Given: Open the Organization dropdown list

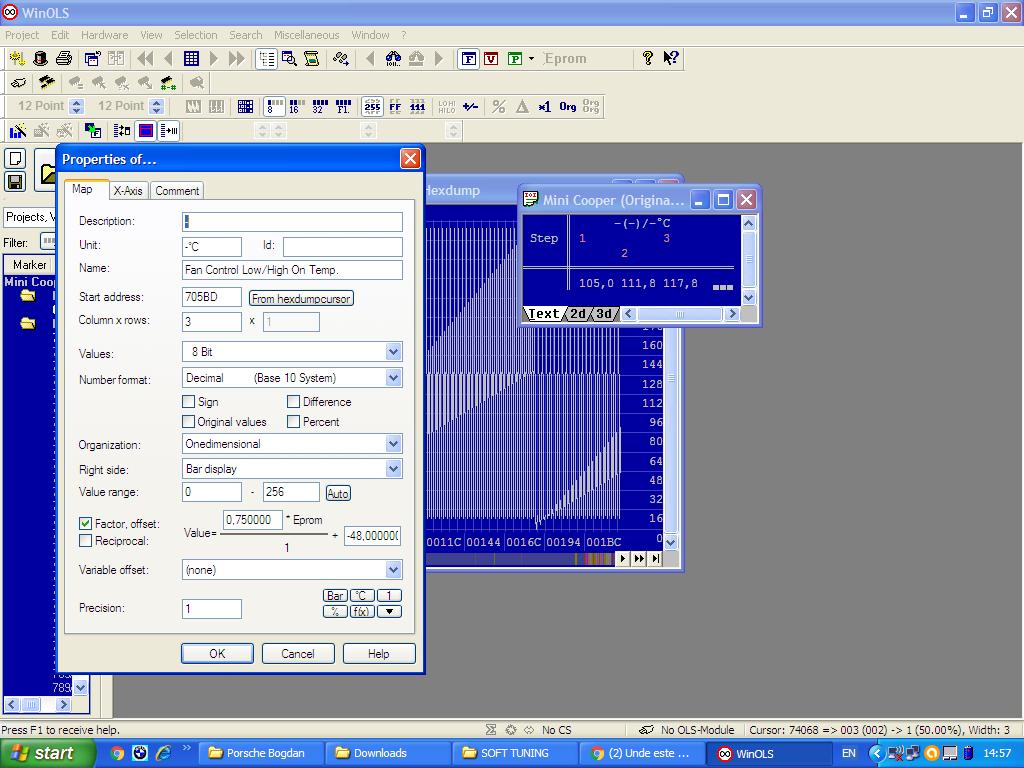Looking at the screenshot, I should (393, 444).
